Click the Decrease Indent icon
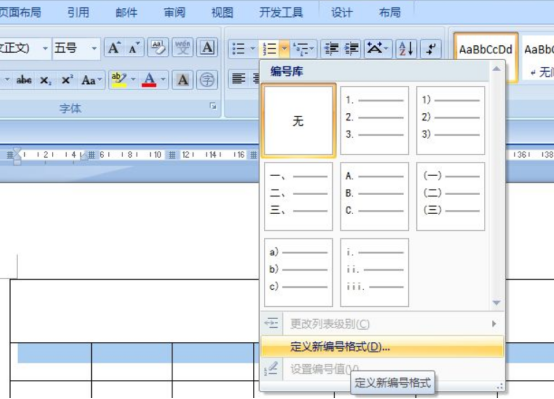Image resolution: width=554 pixels, height=399 pixels. point(331,48)
